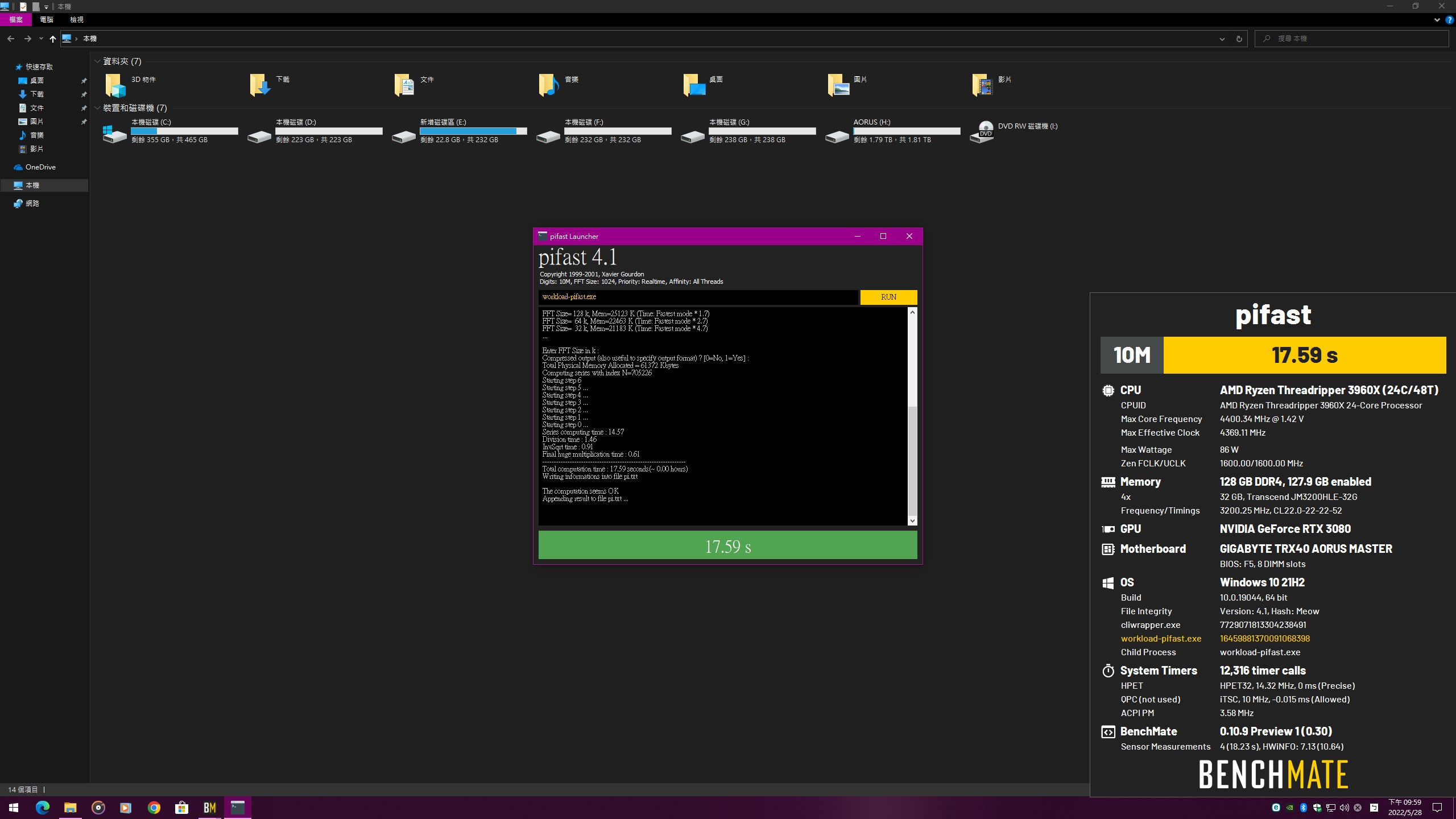The width and height of the screenshot is (1456, 819).
Task: Select 快速存取 in the navigation pane
Action: click(39, 67)
